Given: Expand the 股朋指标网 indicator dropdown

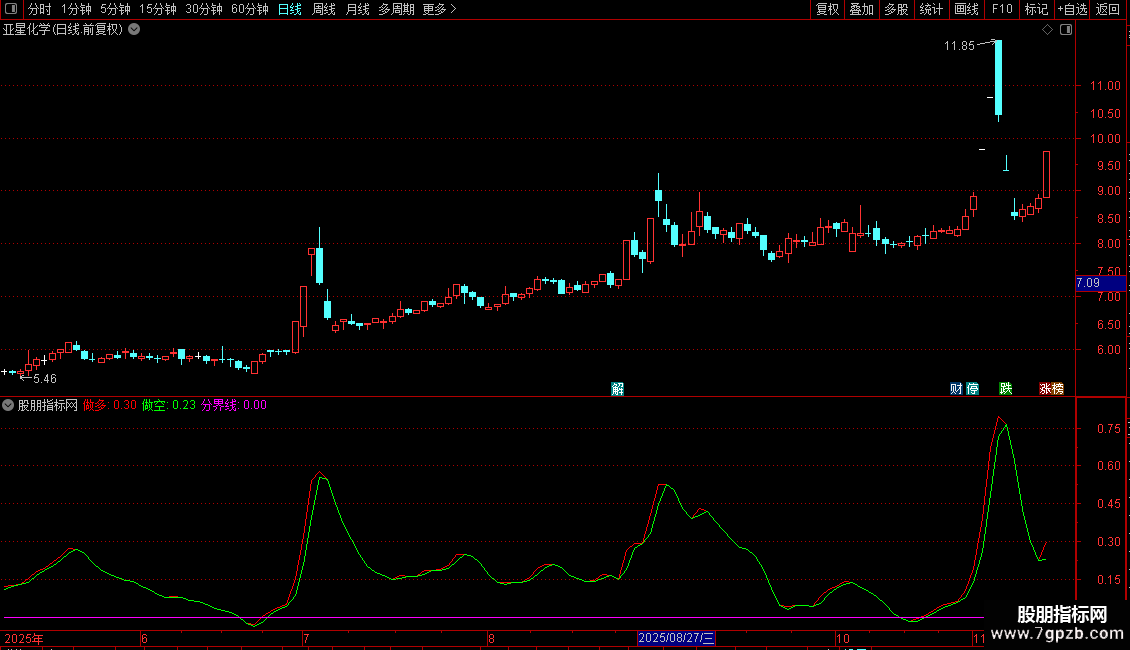Looking at the screenshot, I should 9,405.
